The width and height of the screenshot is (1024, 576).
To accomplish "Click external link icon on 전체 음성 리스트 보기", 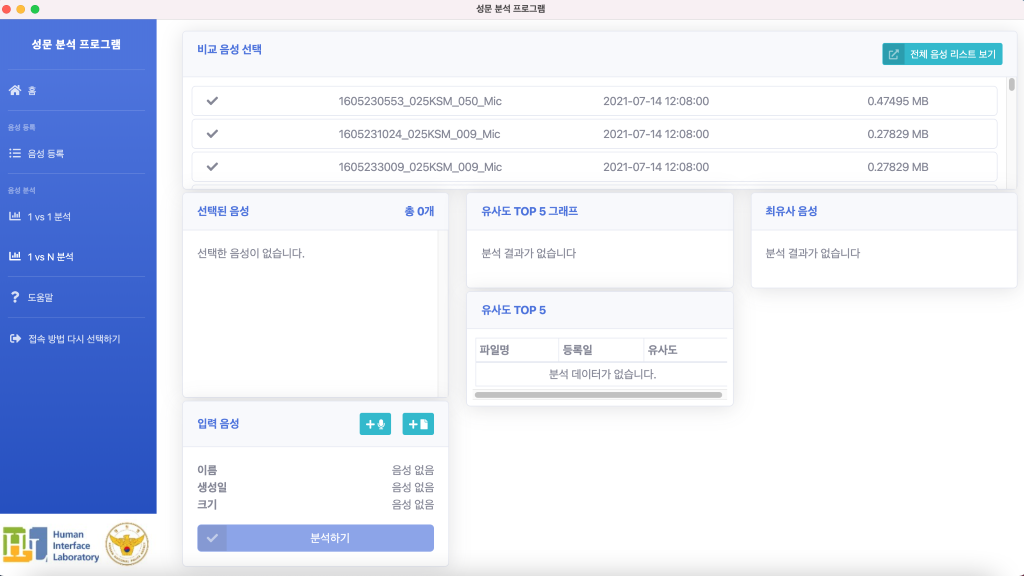I will pyautogui.click(x=893, y=54).
